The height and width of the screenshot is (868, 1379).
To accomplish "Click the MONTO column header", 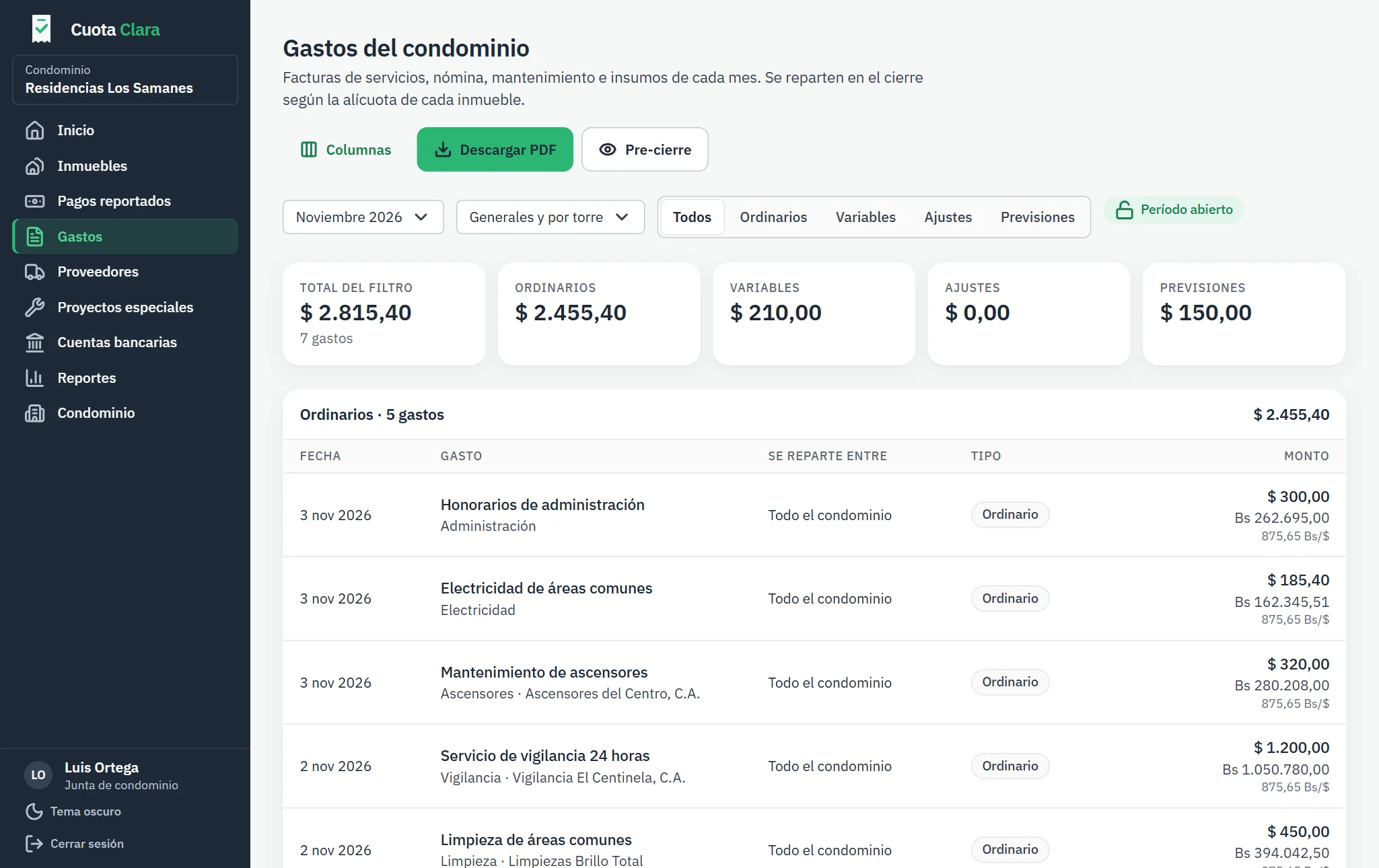I will click(1306, 456).
